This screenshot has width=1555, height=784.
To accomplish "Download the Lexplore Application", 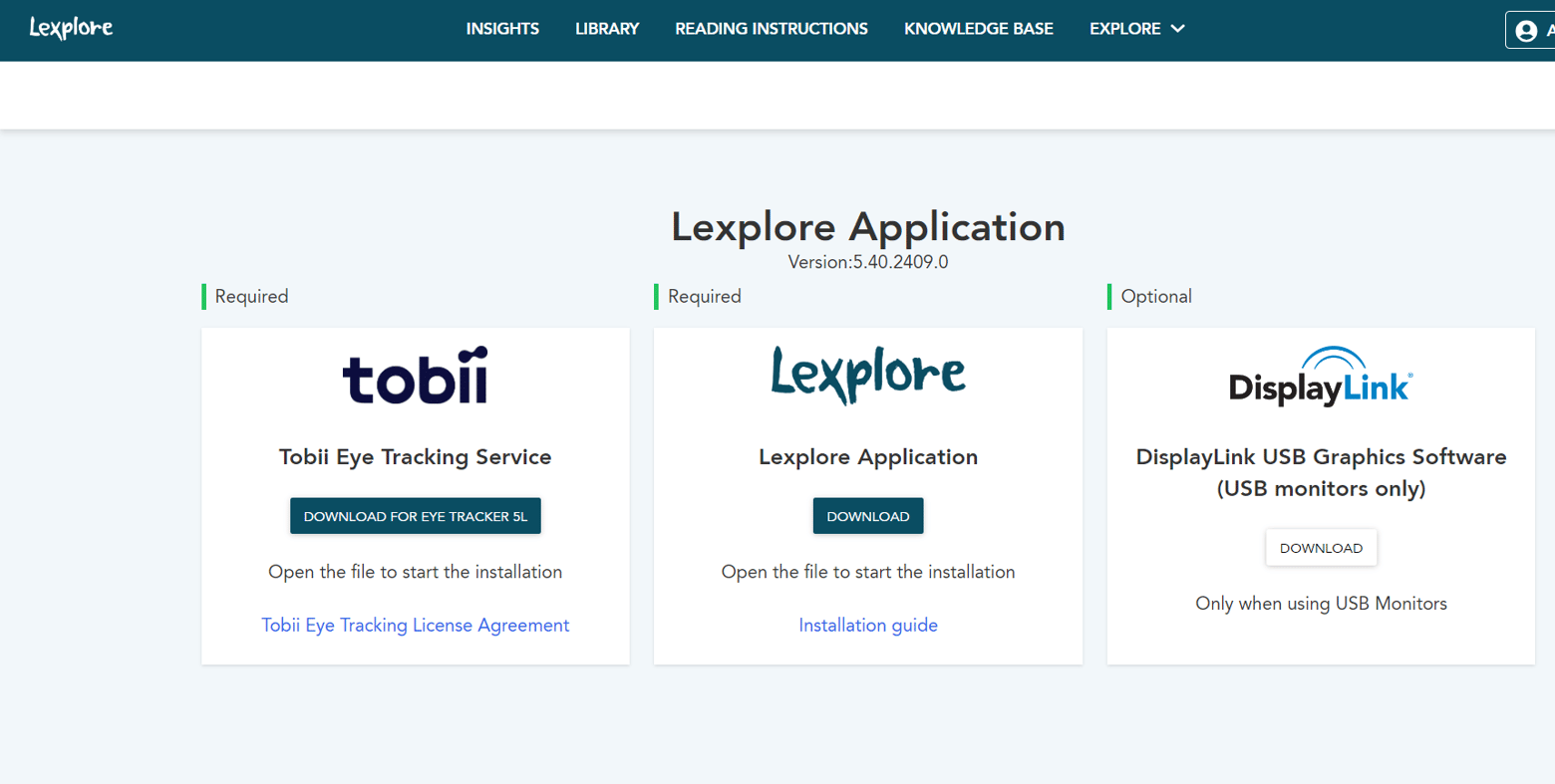I will pos(867,516).
